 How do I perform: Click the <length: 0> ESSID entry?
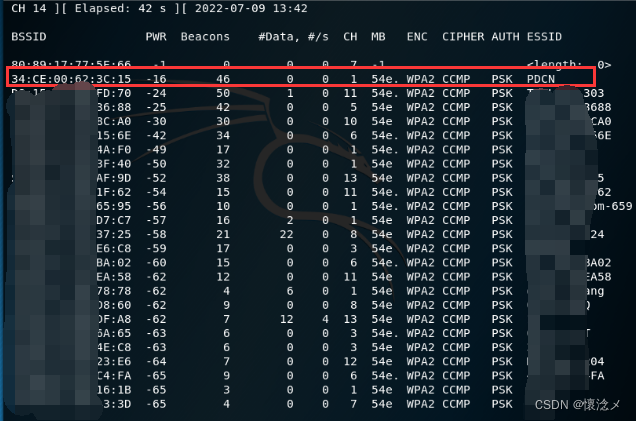(x=568, y=63)
